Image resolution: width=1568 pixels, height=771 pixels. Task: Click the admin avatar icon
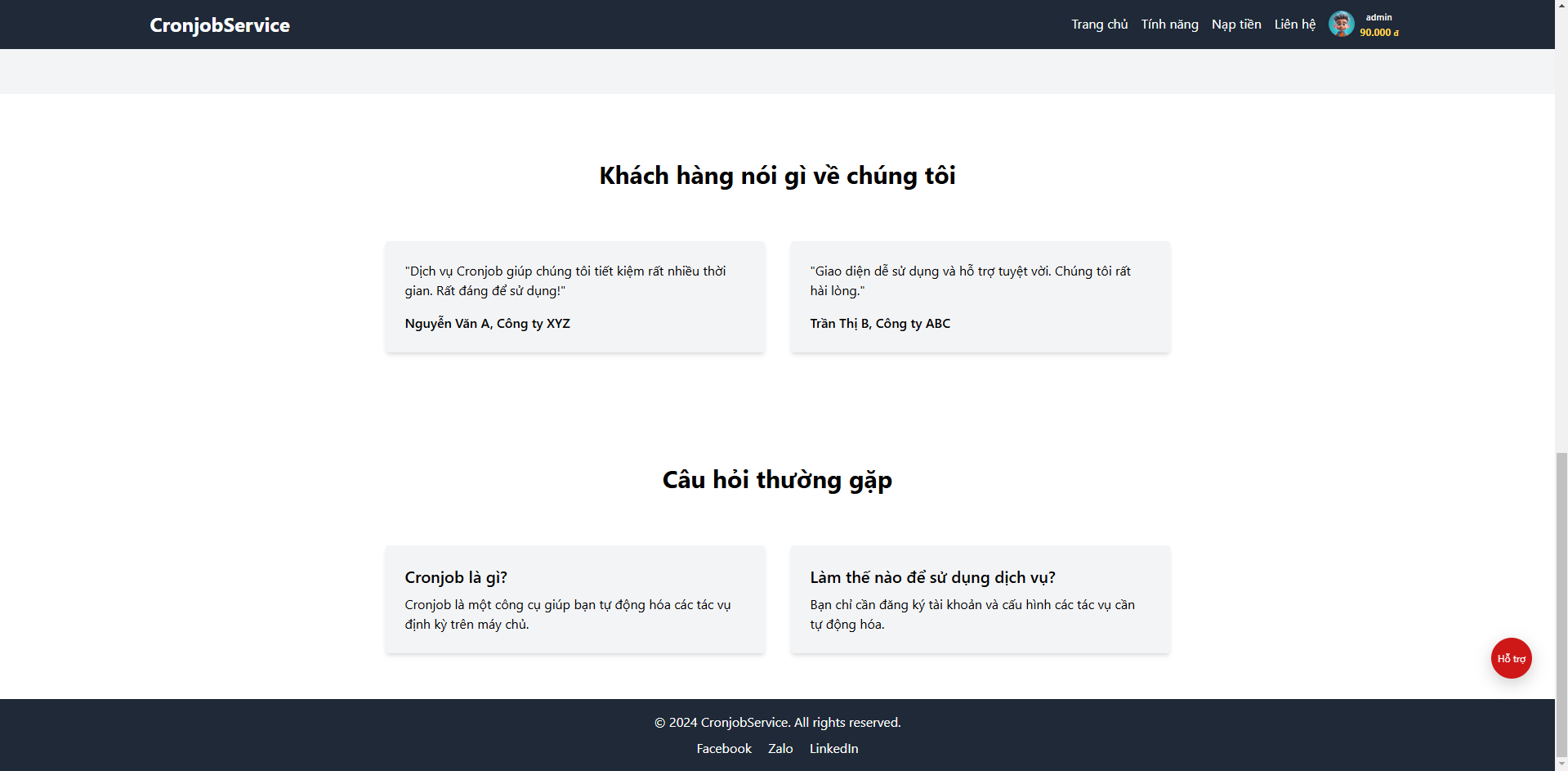pos(1341,25)
